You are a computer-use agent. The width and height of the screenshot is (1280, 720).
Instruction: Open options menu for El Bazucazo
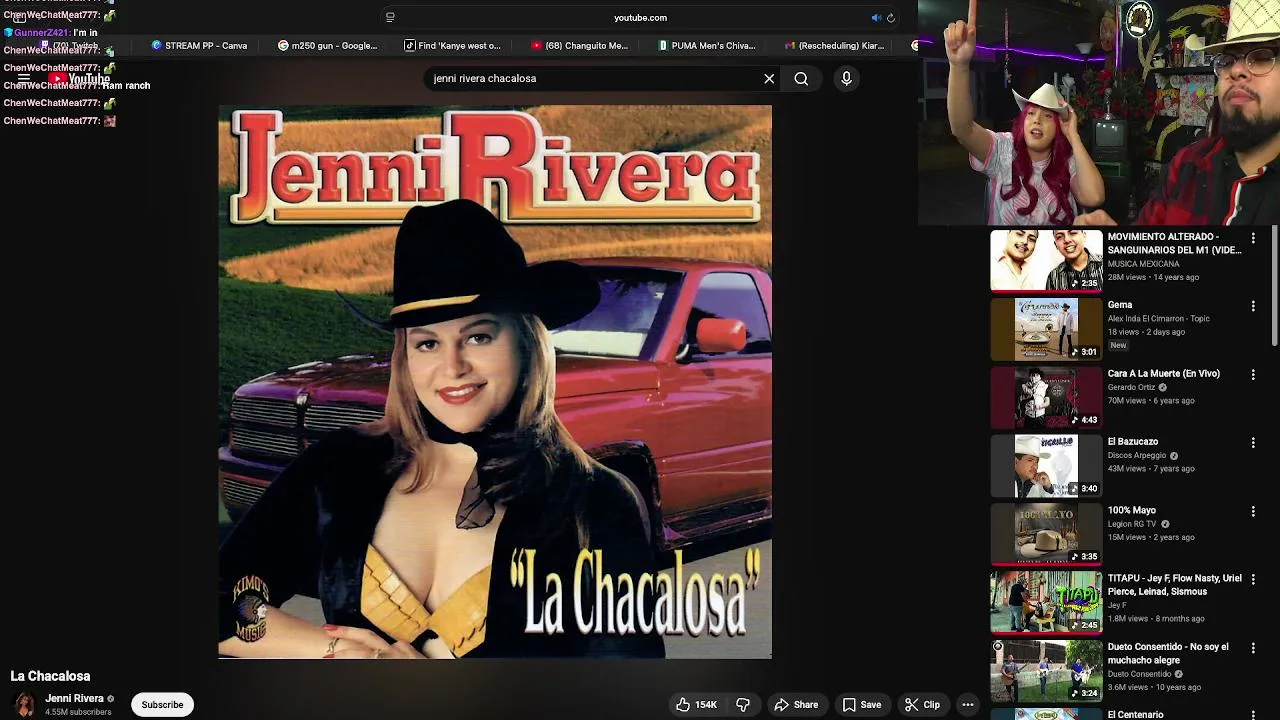(1253, 443)
